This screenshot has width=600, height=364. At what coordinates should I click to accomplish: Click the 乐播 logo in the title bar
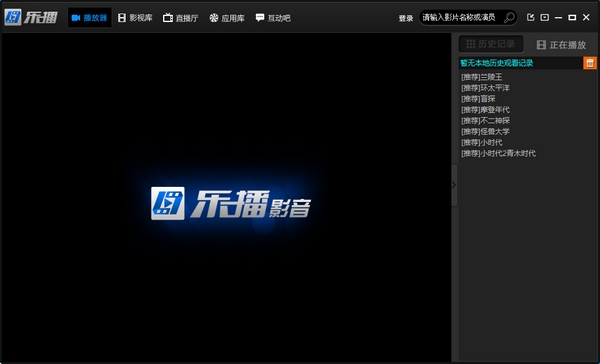(x=31, y=17)
